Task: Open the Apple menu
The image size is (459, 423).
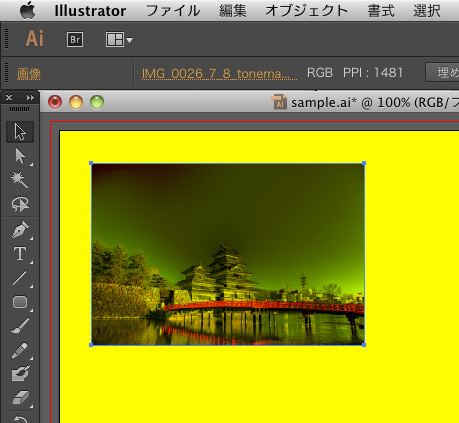Action: click(x=27, y=10)
